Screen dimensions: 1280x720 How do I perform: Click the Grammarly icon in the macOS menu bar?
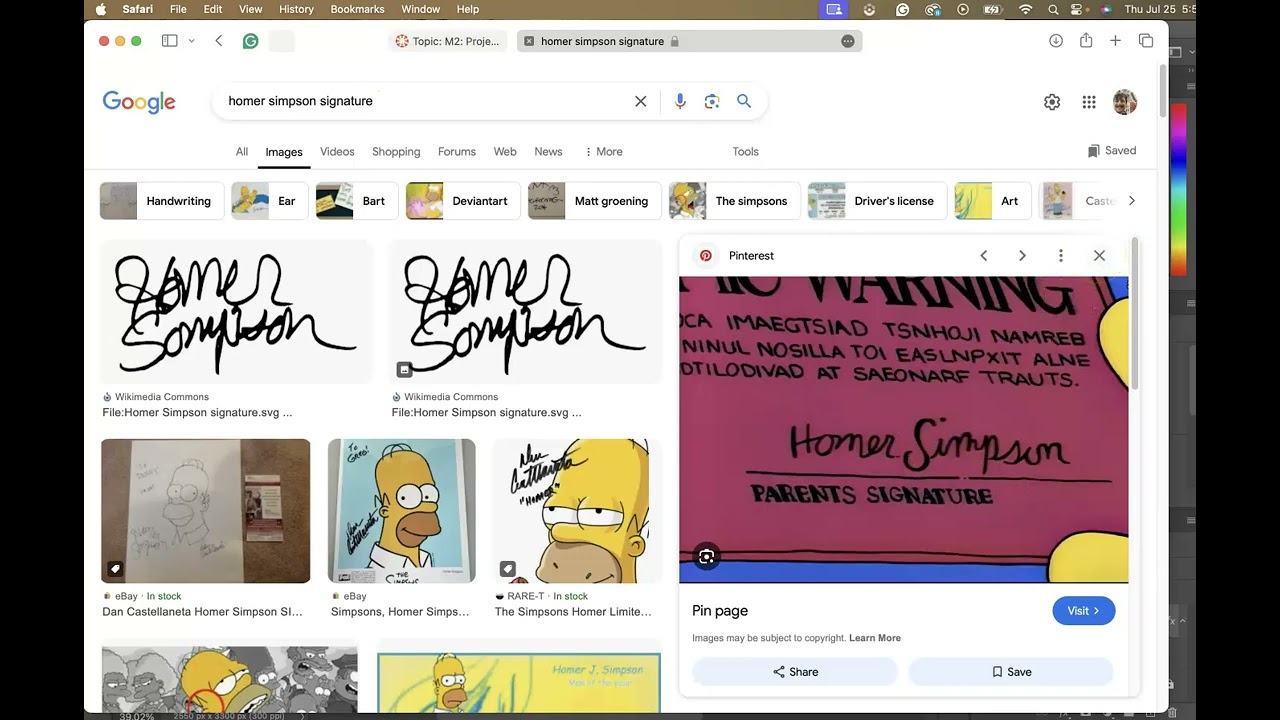pos(903,9)
